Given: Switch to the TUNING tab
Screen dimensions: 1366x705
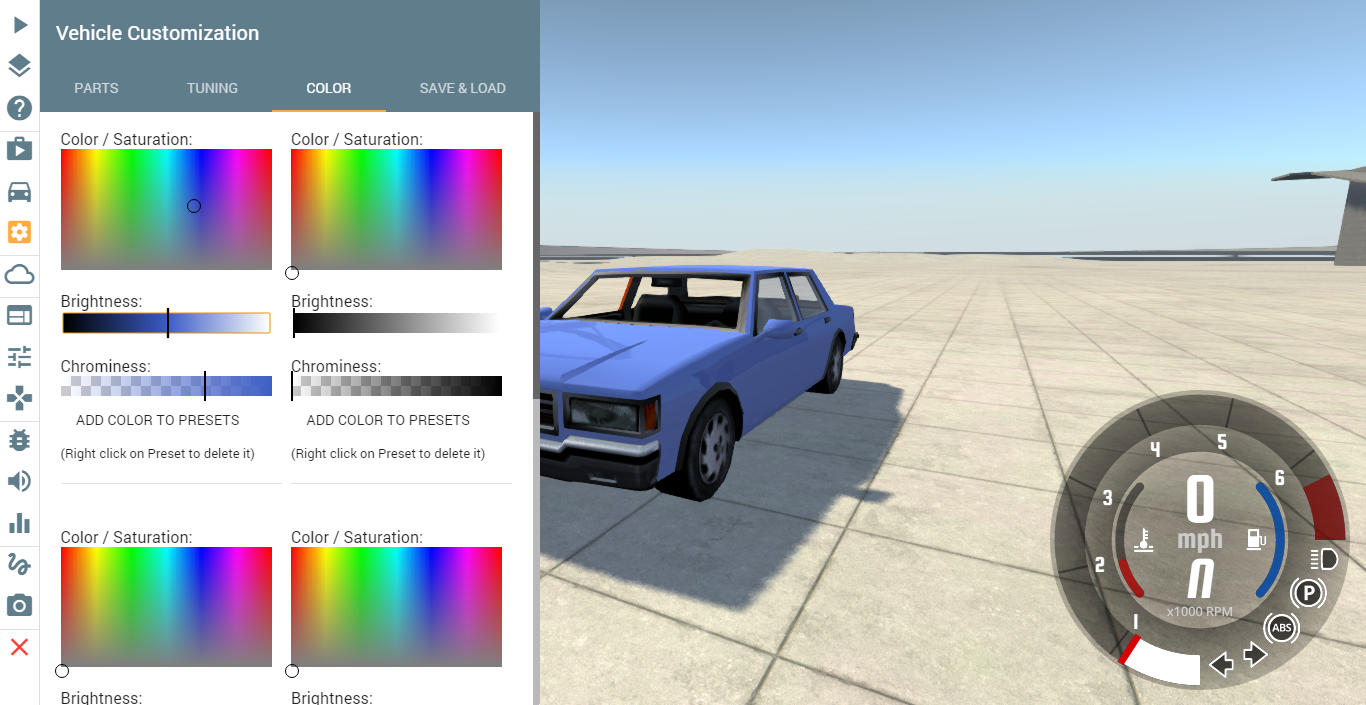Looking at the screenshot, I should 212,88.
